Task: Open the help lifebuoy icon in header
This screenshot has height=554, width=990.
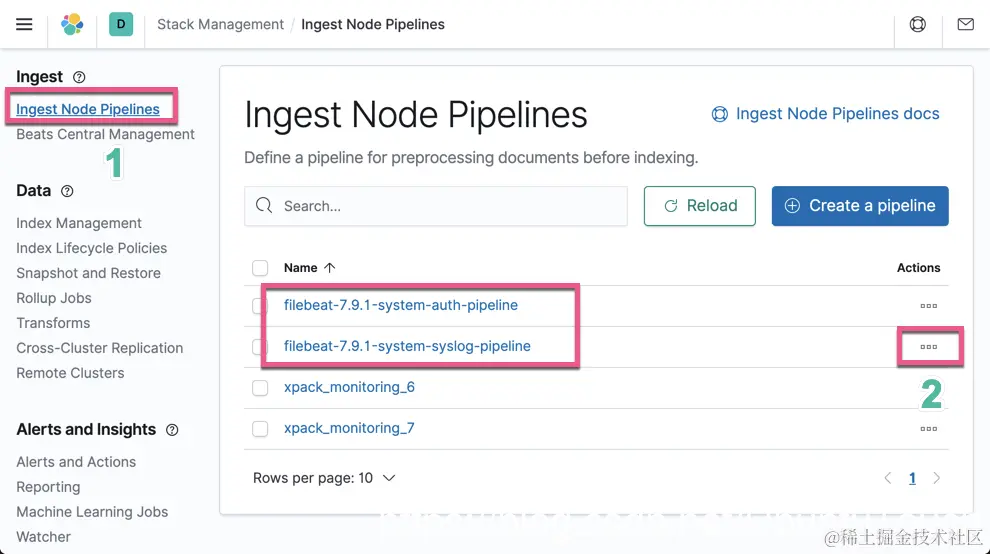Action: [x=917, y=24]
